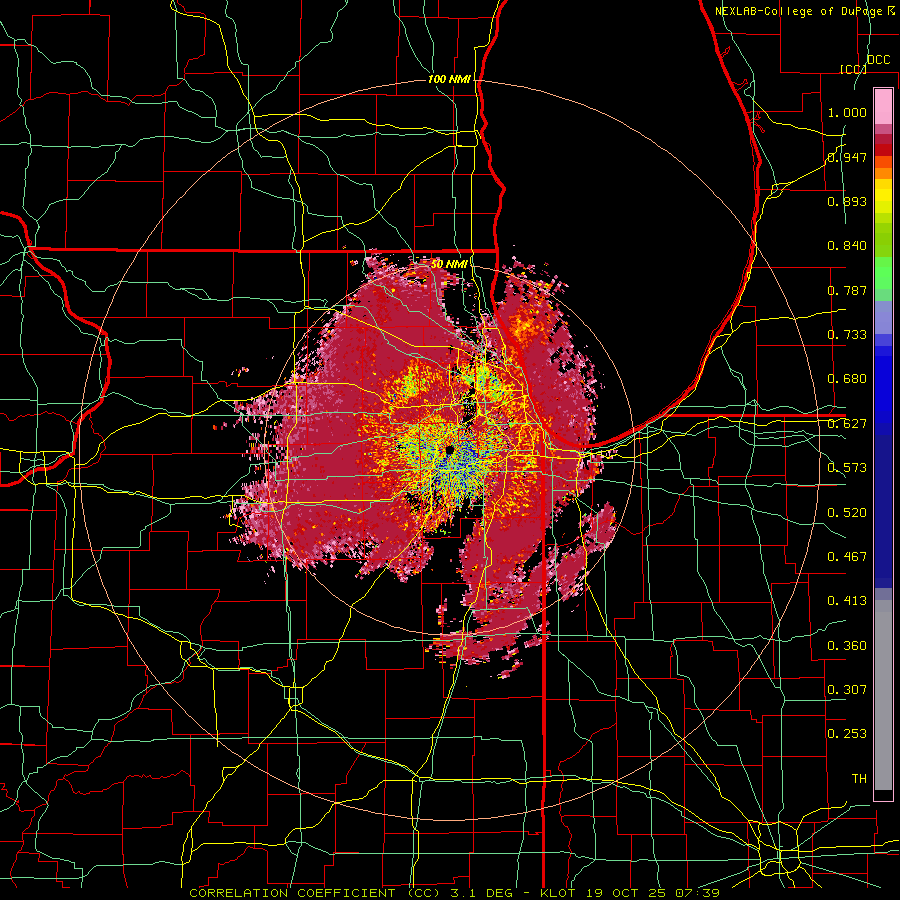
Task: Click the CORRELATION COEFFICIENT (CC) caption text
Action: pos(315,893)
